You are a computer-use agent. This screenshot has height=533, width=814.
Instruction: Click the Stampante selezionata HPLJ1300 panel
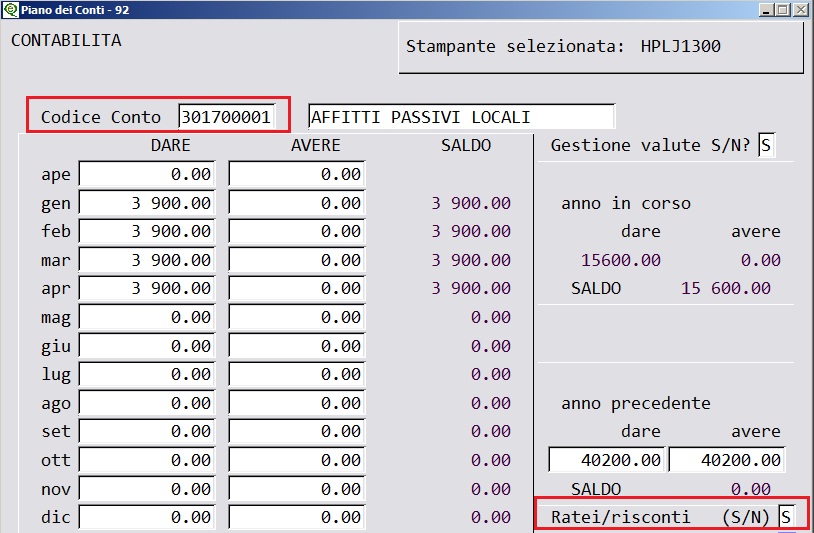601,47
